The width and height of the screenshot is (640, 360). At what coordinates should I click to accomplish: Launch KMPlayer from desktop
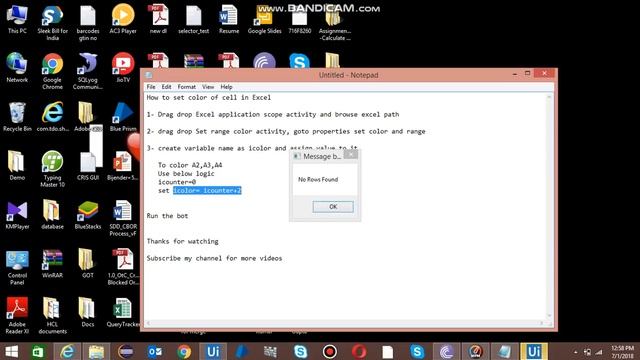tap(17, 215)
